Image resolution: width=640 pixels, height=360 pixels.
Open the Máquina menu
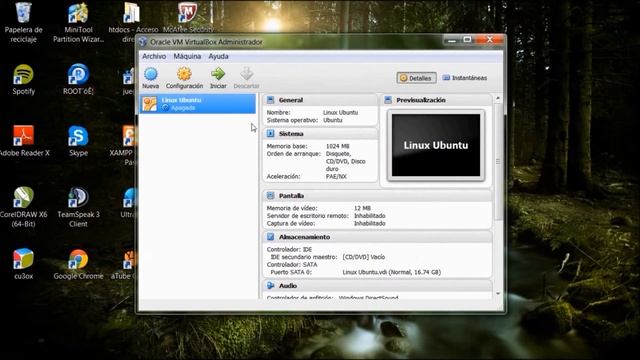[x=187, y=56]
